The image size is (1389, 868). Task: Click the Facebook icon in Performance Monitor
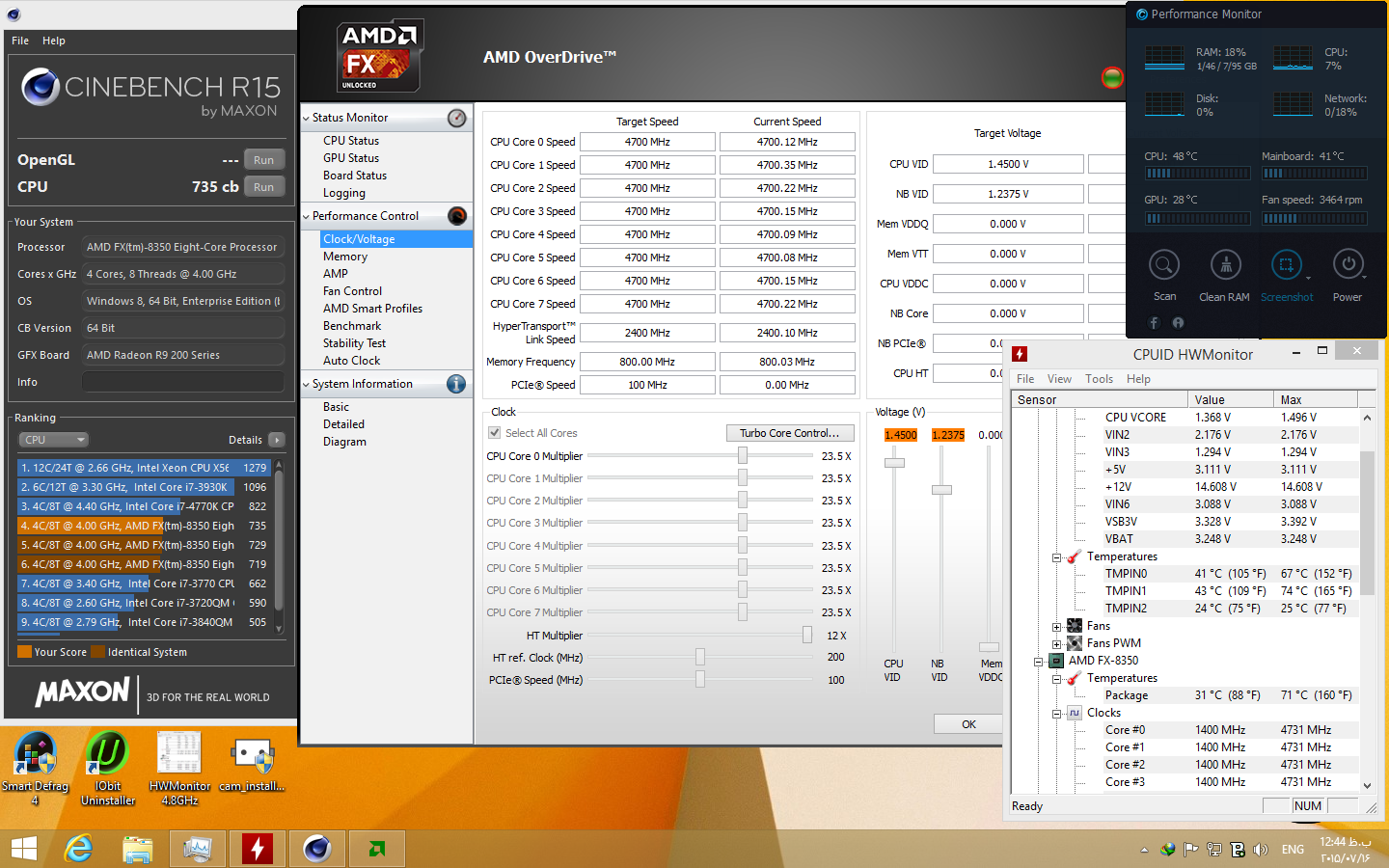[1153, 323]
